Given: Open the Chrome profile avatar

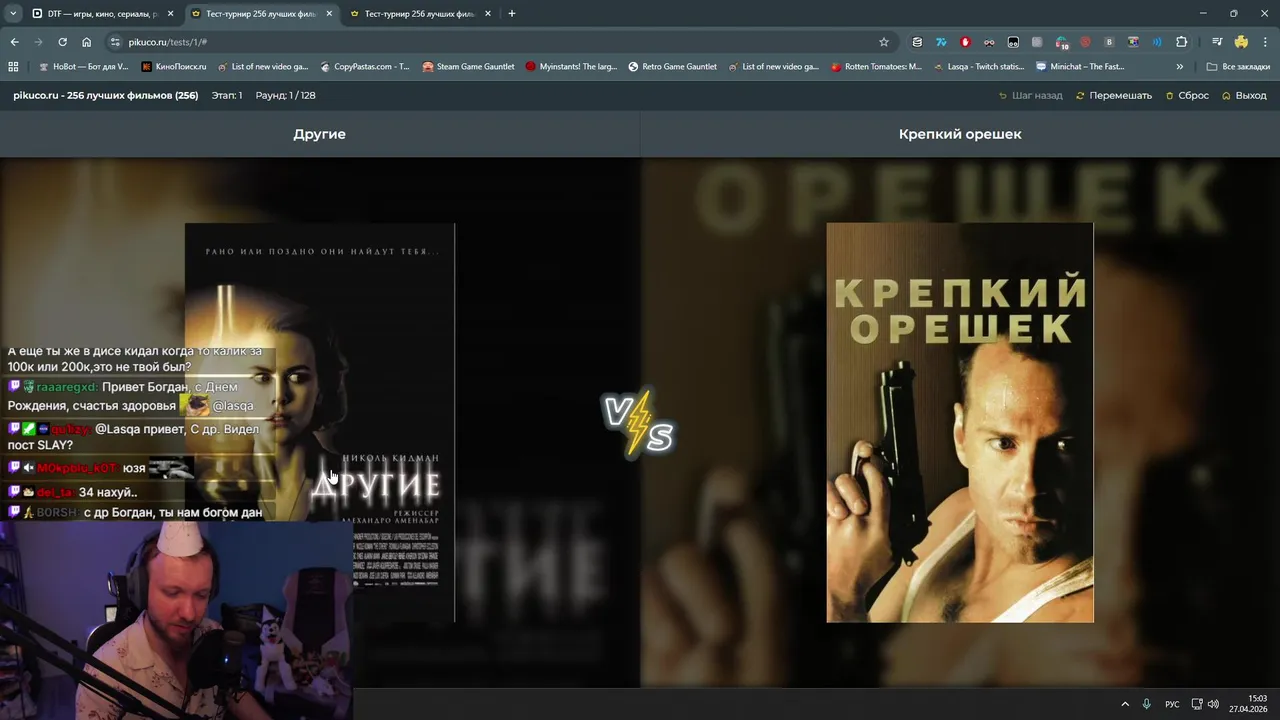Looking at the screenshot, I should point(1241,42).
